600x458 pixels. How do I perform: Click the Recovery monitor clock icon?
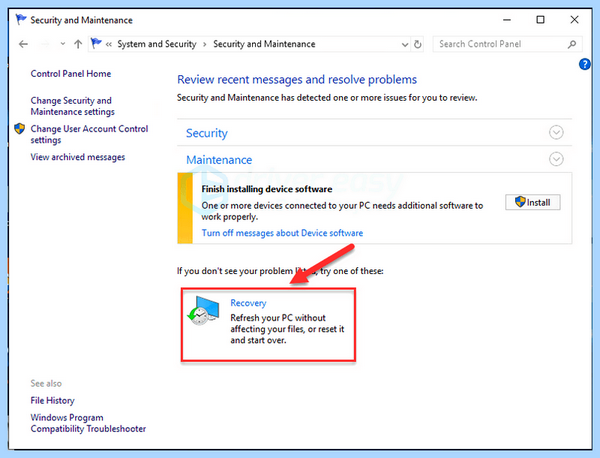tap(204, 310)
